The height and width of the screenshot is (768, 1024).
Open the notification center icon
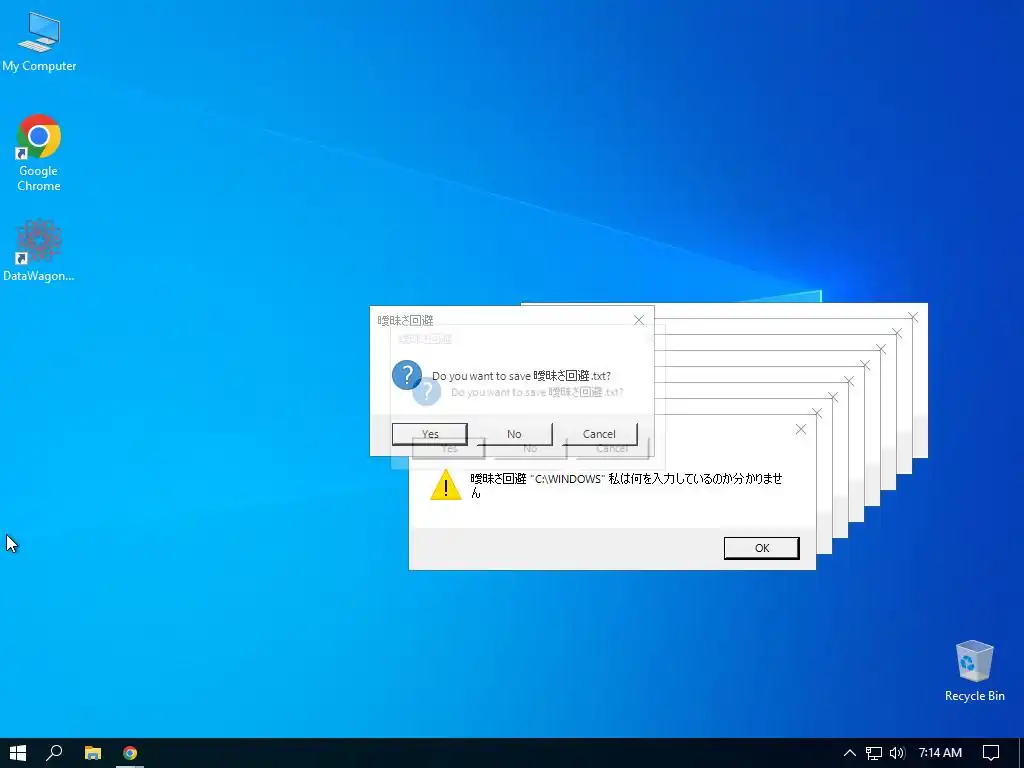(991, 753)
